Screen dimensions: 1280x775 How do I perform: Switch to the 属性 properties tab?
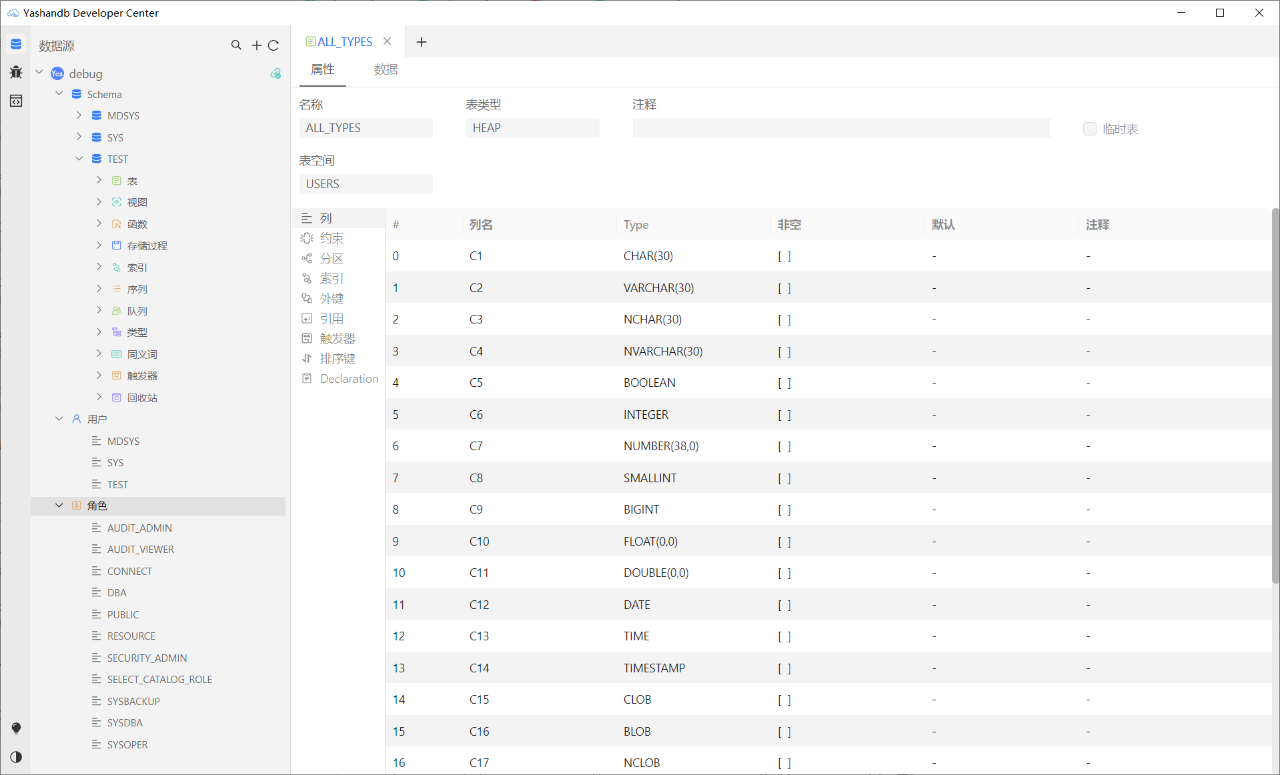click(322, 70)
